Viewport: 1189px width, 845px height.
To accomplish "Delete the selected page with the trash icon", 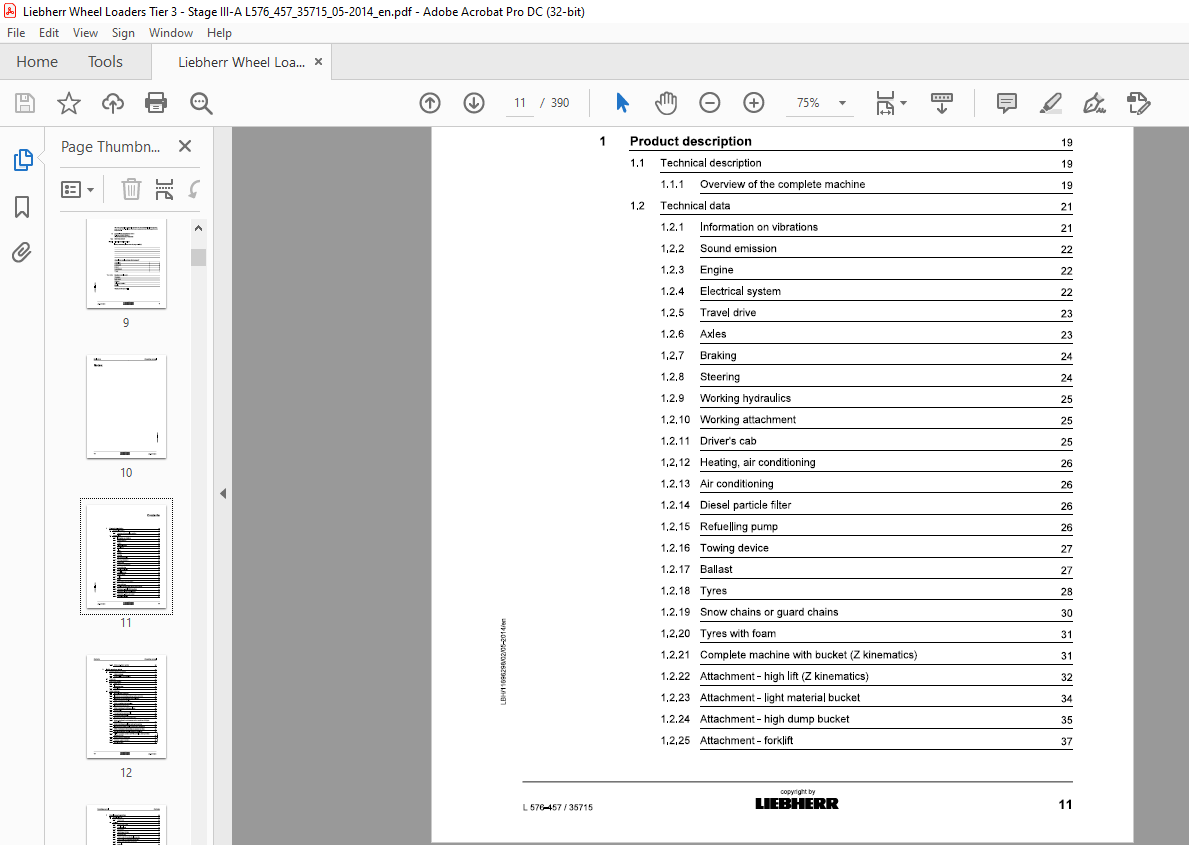I will (131, 189).
